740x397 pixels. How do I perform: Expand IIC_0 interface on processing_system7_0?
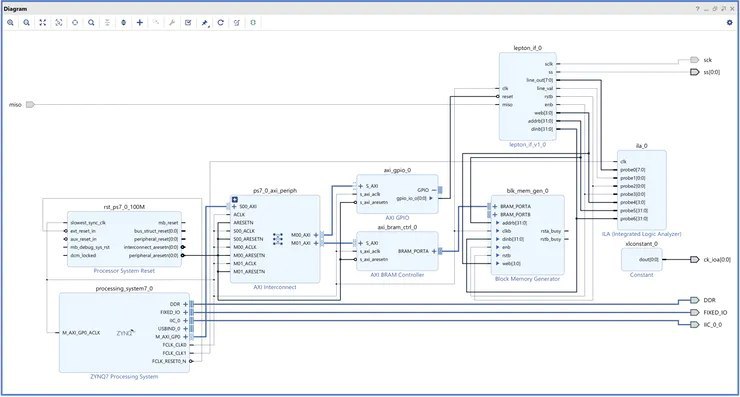pos(185,321)
